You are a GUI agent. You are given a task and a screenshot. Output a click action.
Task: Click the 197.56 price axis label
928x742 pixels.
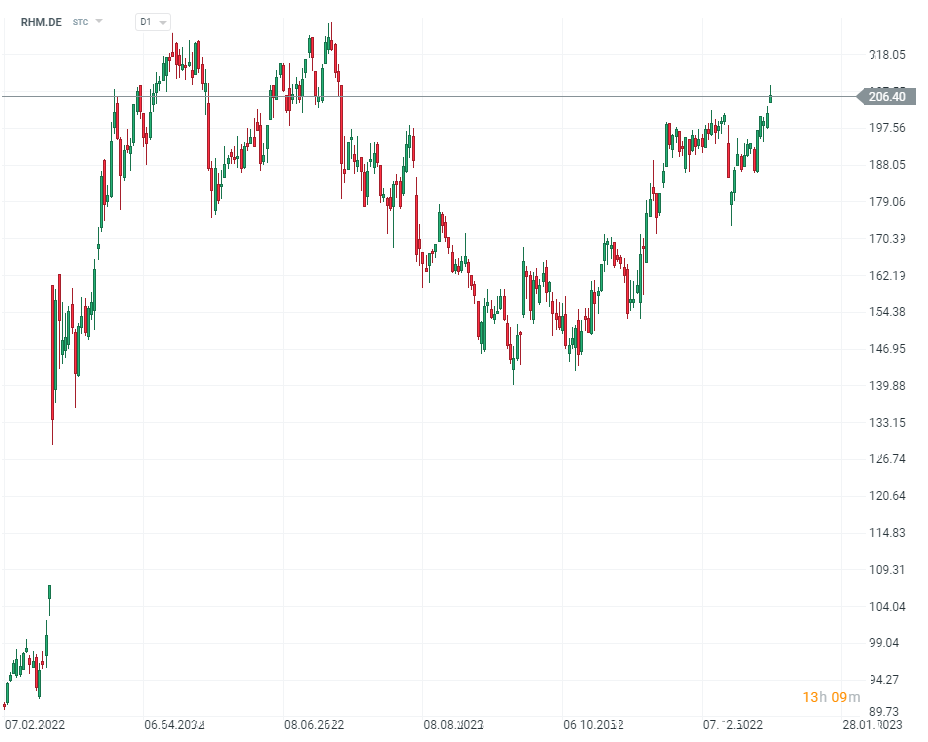pyautogui.click(x=887, y=128)
